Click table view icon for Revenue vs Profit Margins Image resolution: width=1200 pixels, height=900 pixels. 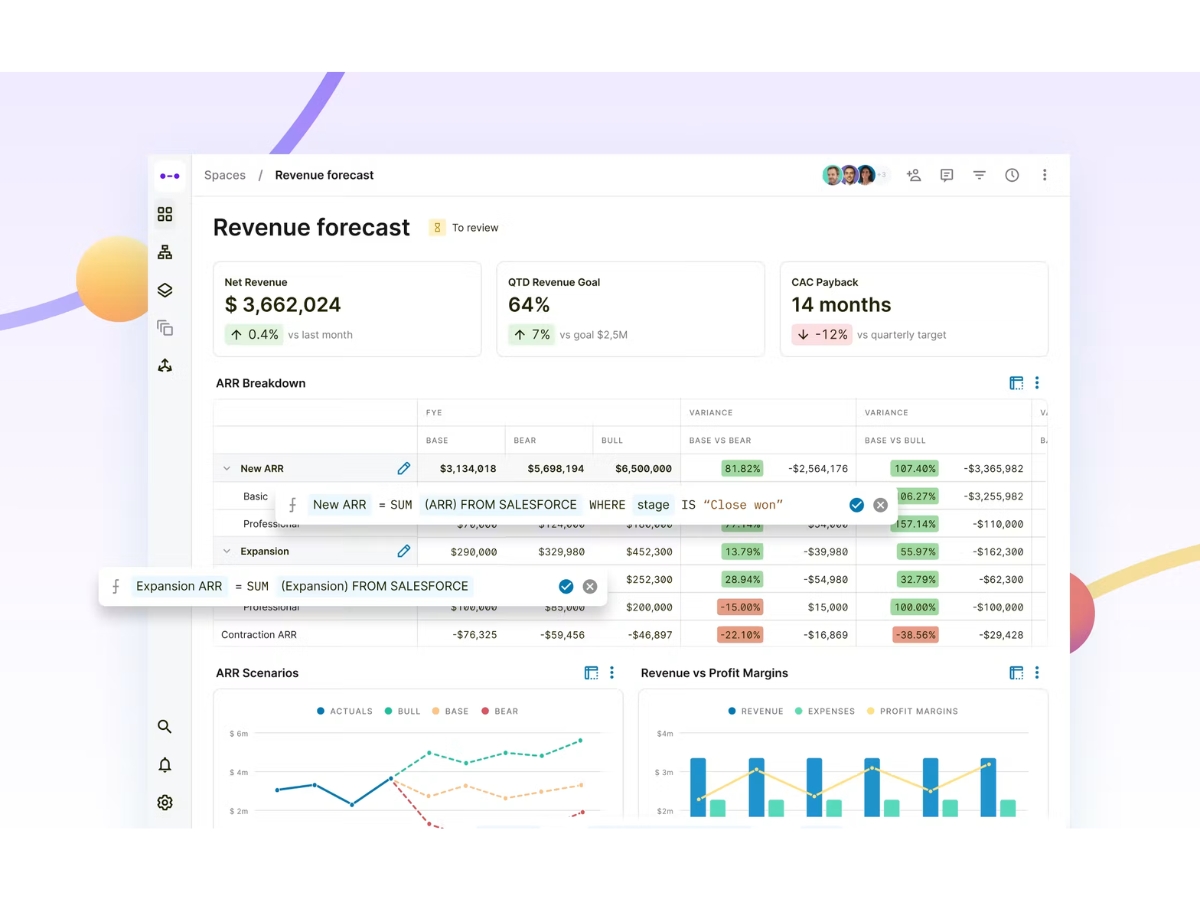point(1016,673)
